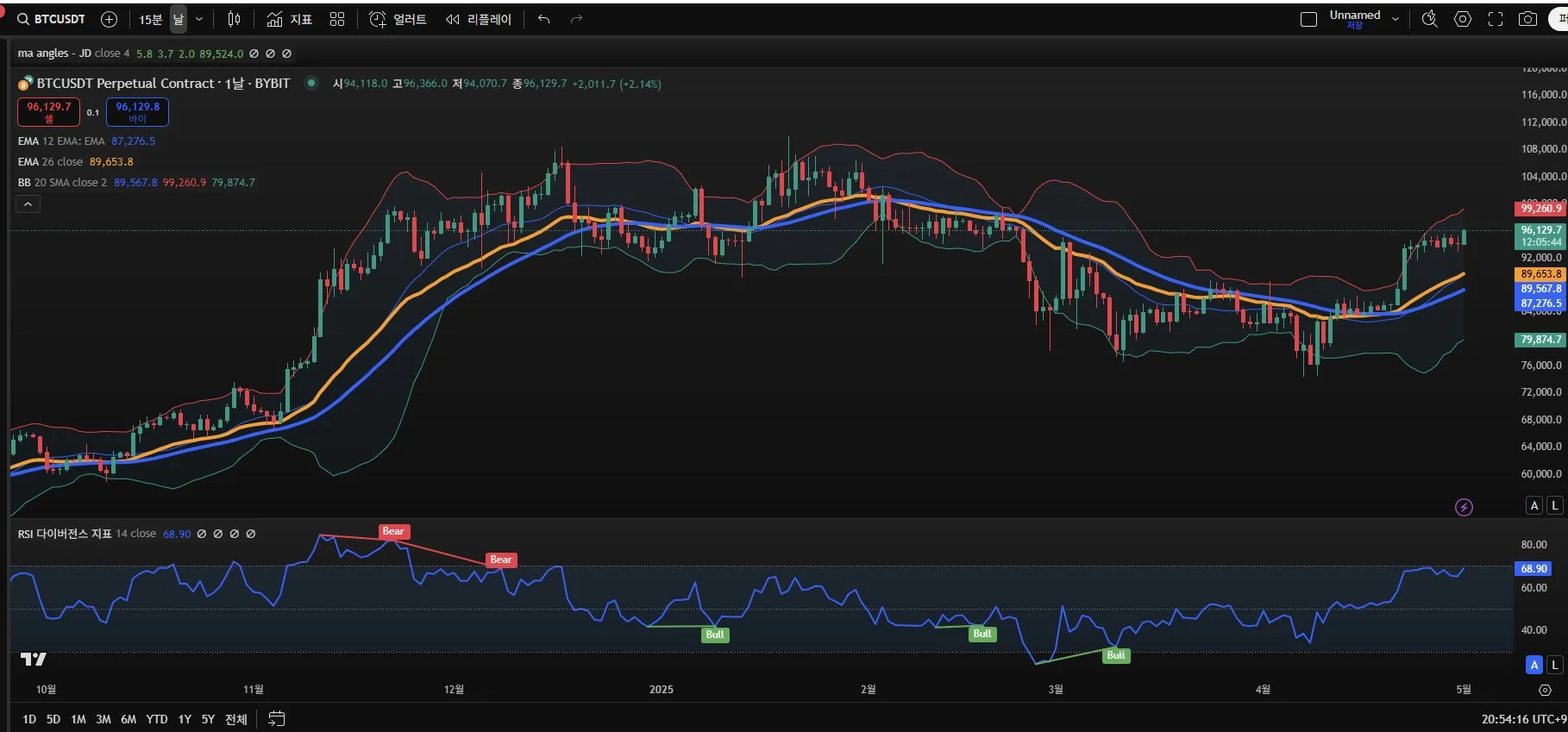Image resolution: width=1568 pixels, height=732 pixels.
Task: Click the red sell price button 96,129.7
Action: pyautogui.click(x=48, y=111)
